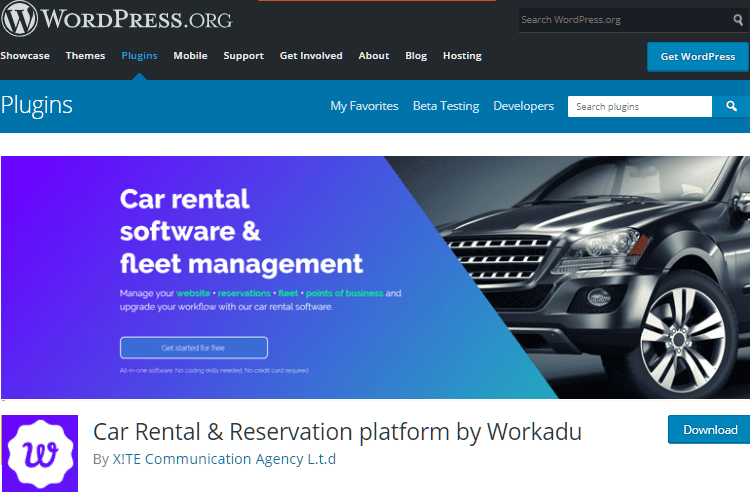Click the plugin search magnifier button
The height and width of the screenshot is (500, 750).
tap(731, 106)
